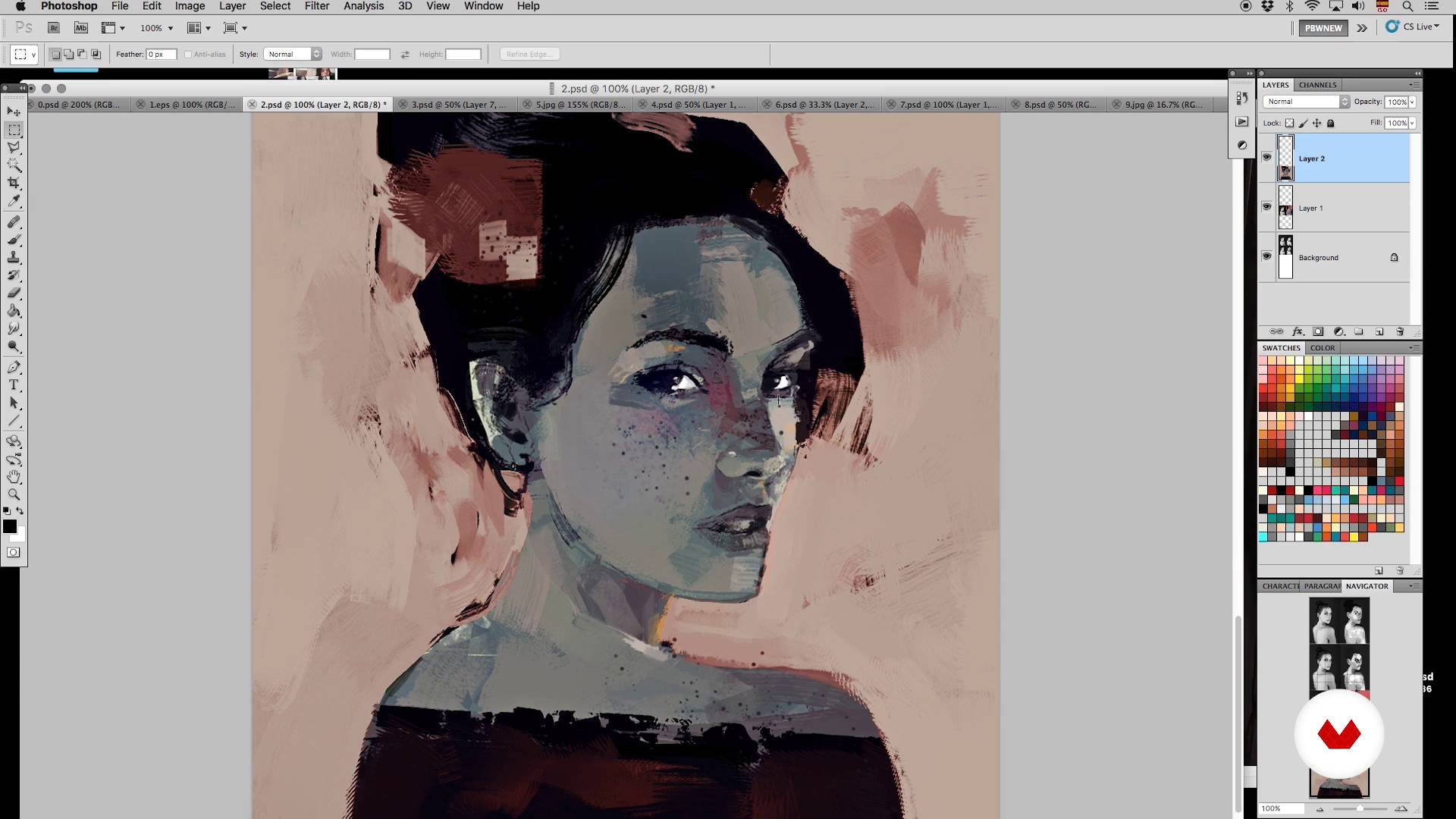Switch to the Channels tab

pos(1317,85)
